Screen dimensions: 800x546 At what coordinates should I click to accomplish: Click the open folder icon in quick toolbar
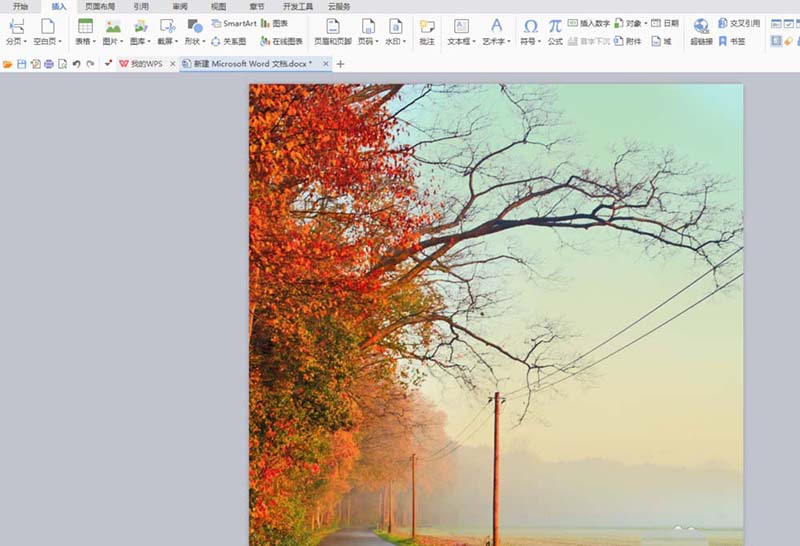pos(8,64)
